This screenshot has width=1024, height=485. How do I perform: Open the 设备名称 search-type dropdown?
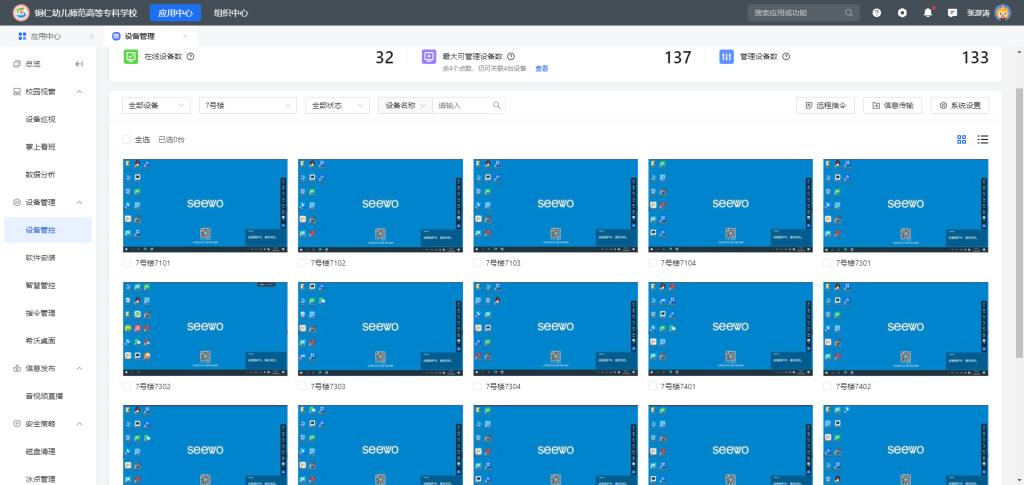pyautogui.click(x=405, y=105)
